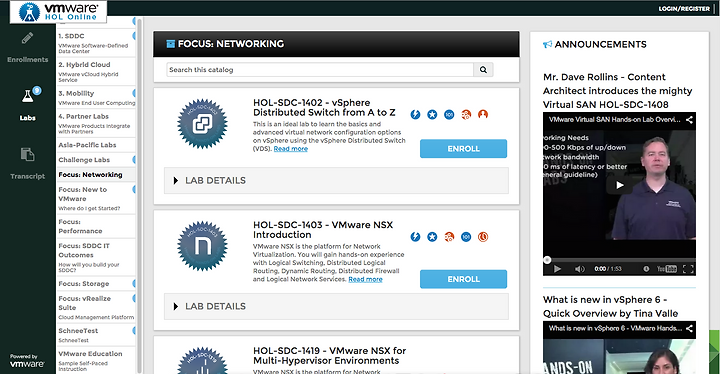Click the HOL-SDC-1403 NSX lab badge
The image size is (720, 374).
coord(202,246)
